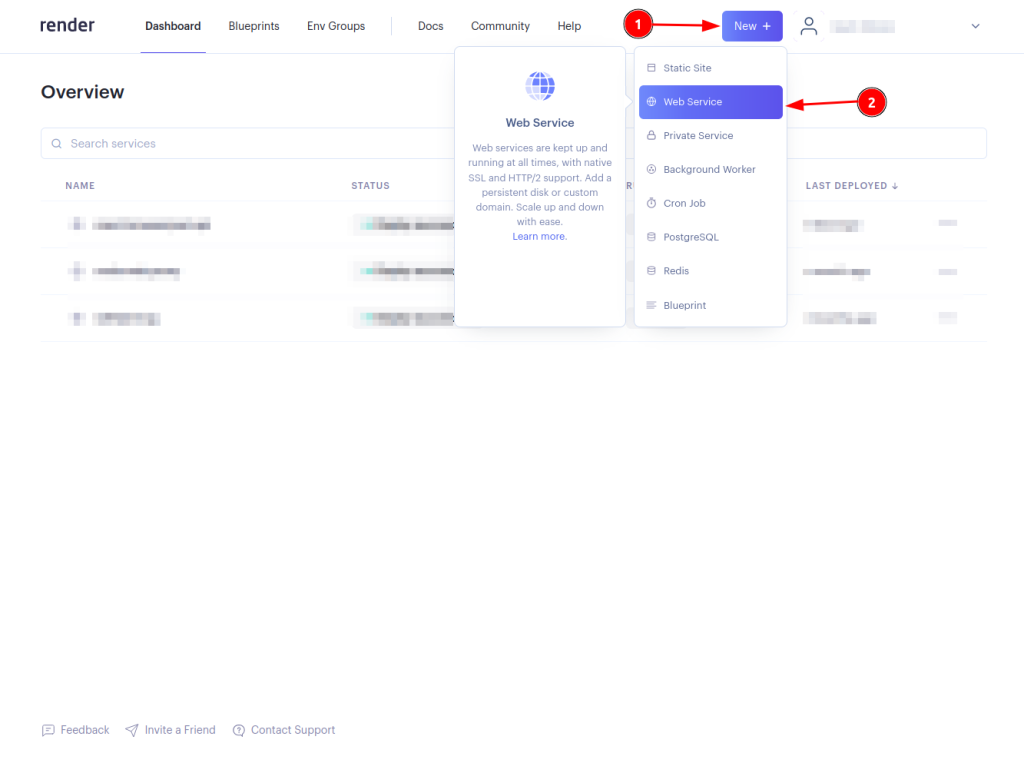Click the Static Site menu icon
Screen dimensions: 1024x763
click(x=652, y=68)
